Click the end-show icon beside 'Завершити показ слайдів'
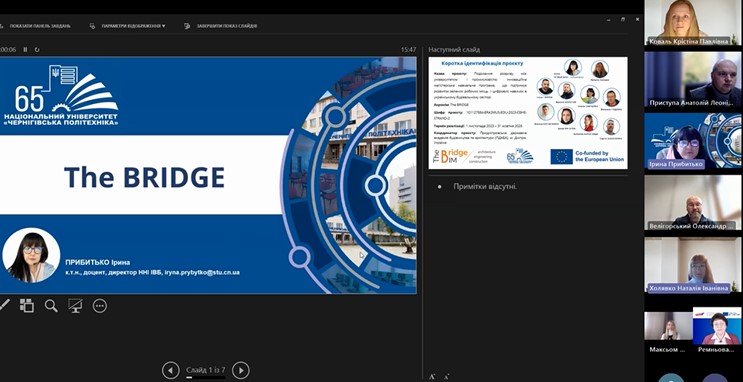Image resolution: width=743 pixels, height=382 pixels. (x=187, y=26)
